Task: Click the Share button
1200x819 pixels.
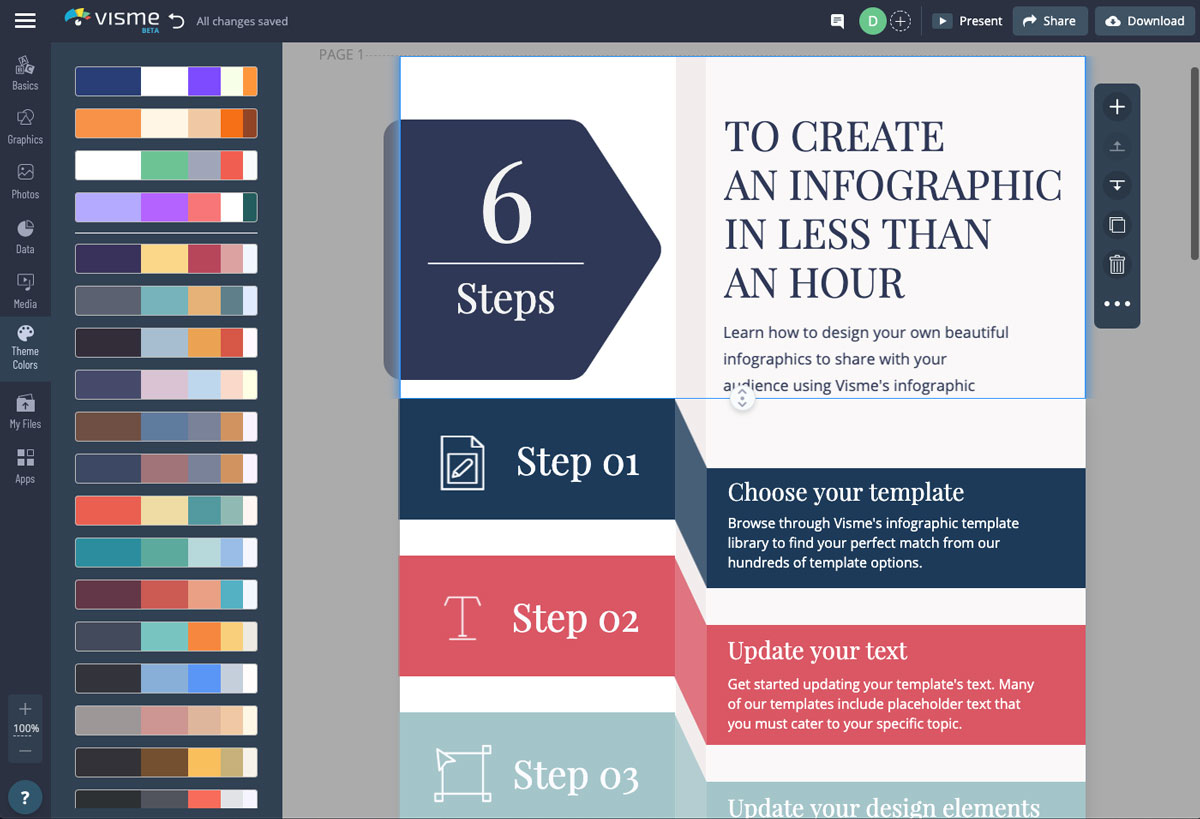Action: point(1049,21)
